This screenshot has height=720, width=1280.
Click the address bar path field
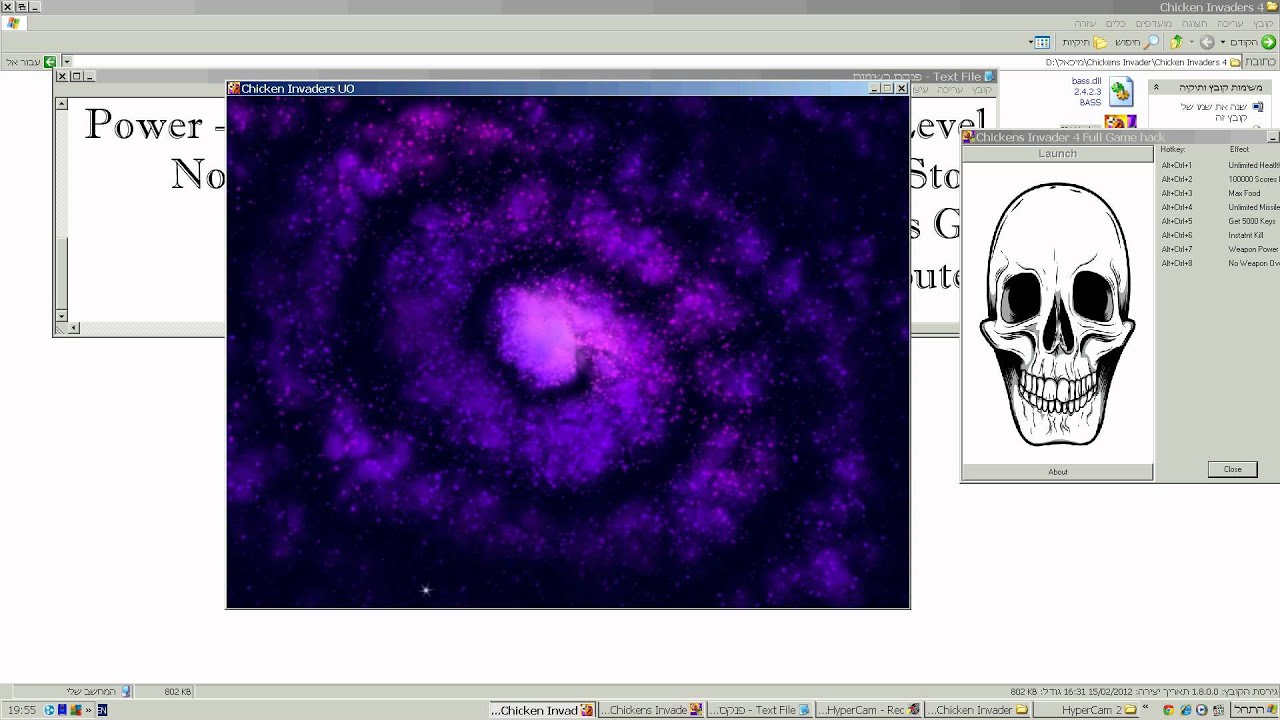[650, 62]
